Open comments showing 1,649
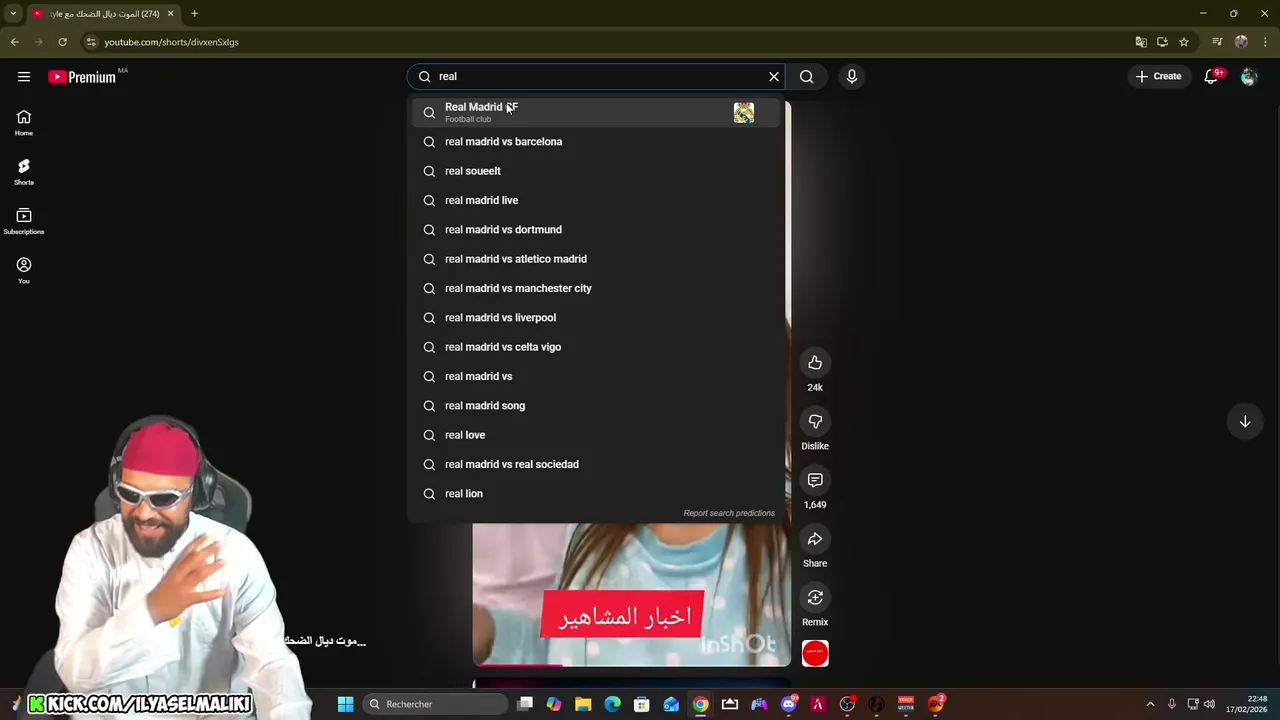The height and width of the screenshot is (720, 1280). pyautogui.click(x=815, y=480)
